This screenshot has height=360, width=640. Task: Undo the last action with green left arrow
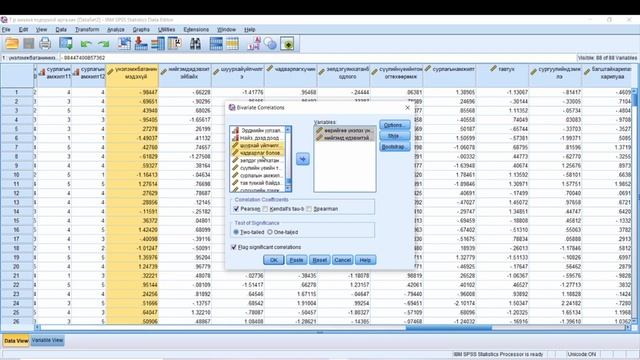[x=86, y=44]
